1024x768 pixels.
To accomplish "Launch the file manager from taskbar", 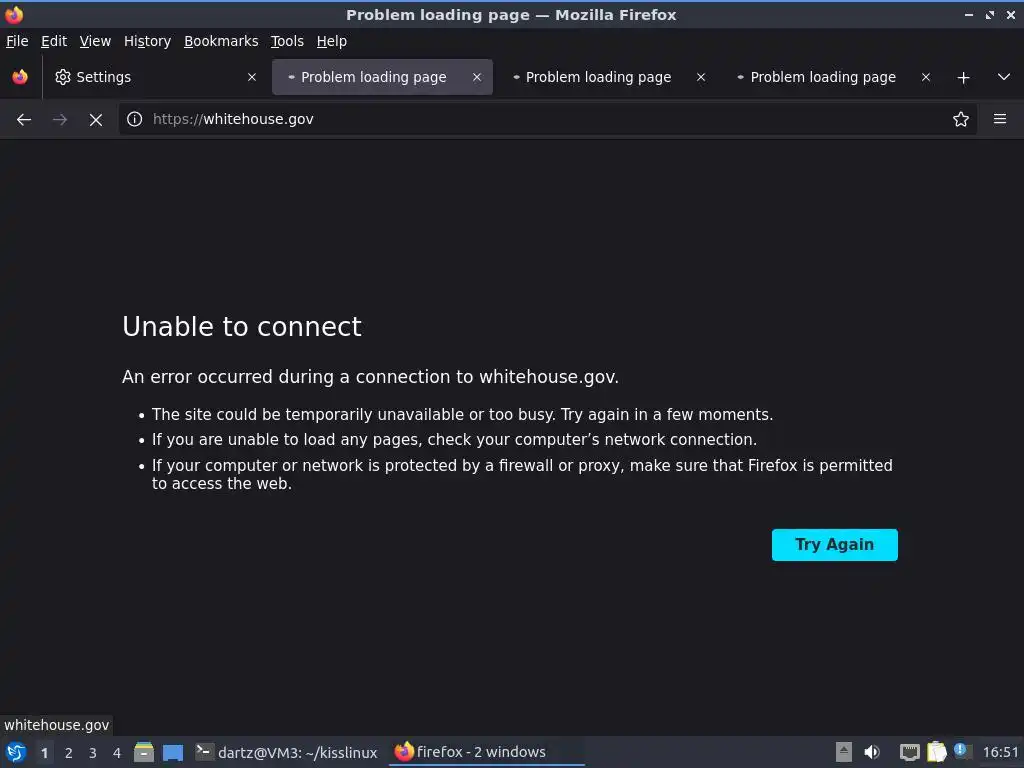I will point(144,752).
